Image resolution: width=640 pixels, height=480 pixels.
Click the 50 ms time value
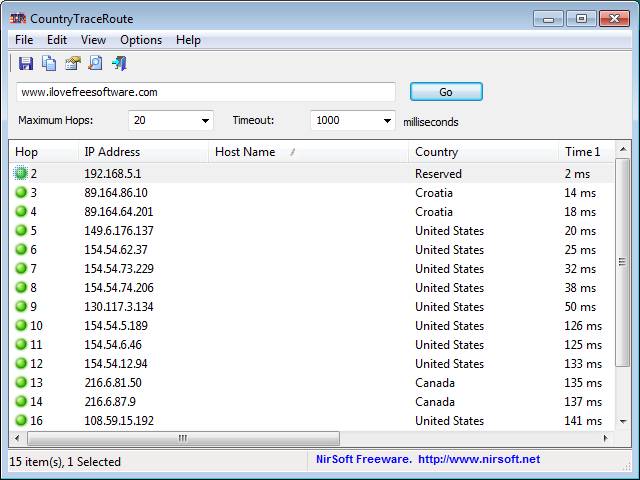pos(580,307)
